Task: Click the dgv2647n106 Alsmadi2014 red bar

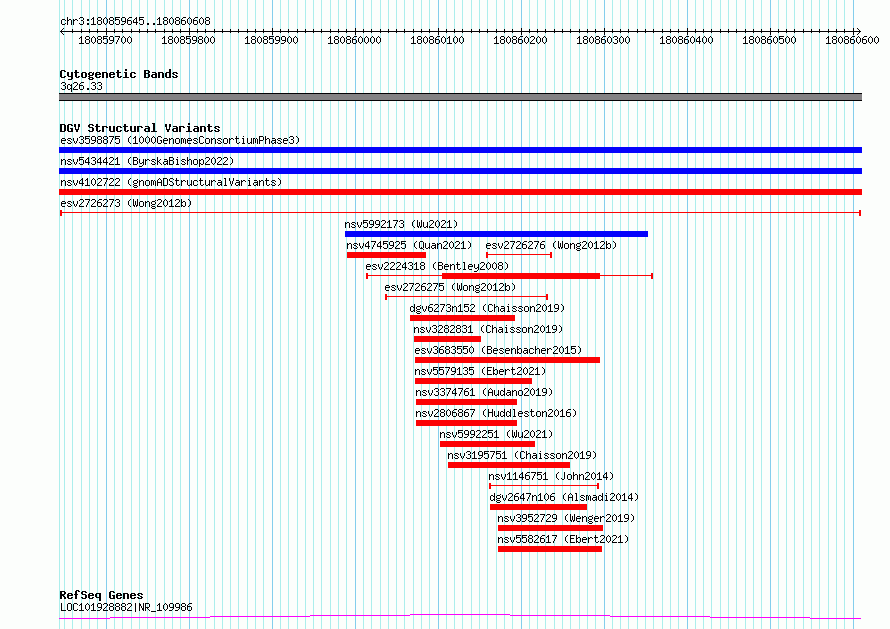Action: pyautogui.click(x=538, y=507)
